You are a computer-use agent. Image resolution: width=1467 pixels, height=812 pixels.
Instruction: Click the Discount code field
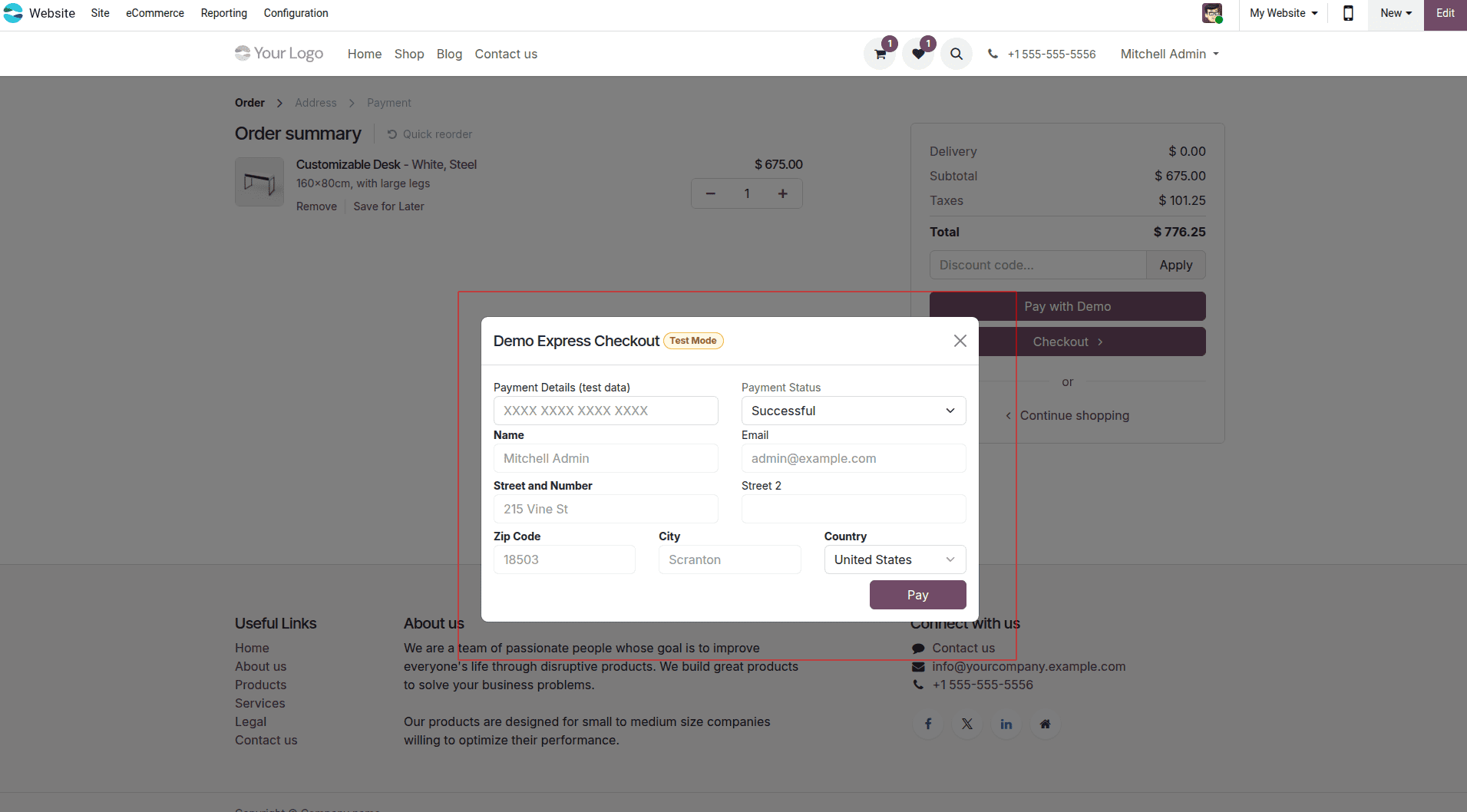(x=1036, y=265)
